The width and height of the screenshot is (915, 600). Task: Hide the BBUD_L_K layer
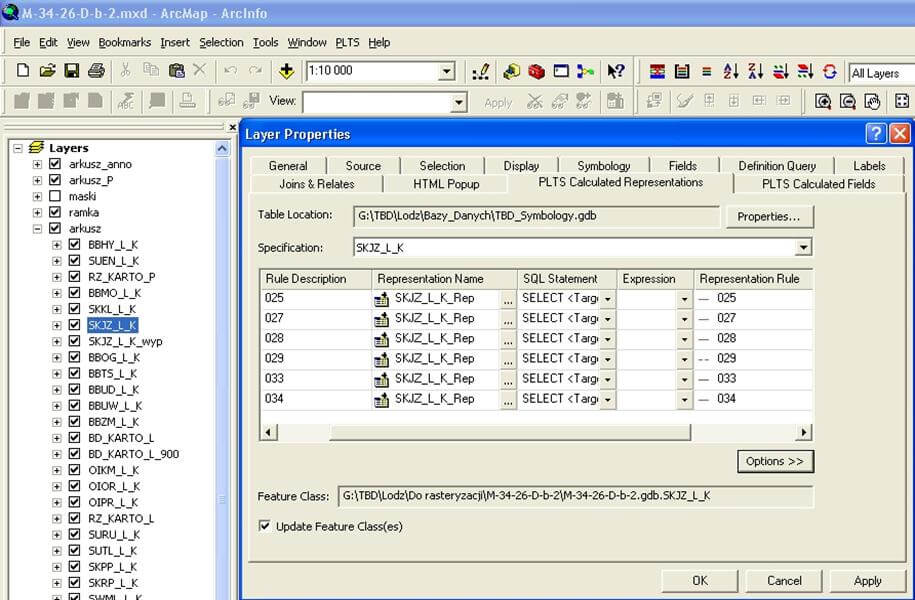click(x=74, y=389)
